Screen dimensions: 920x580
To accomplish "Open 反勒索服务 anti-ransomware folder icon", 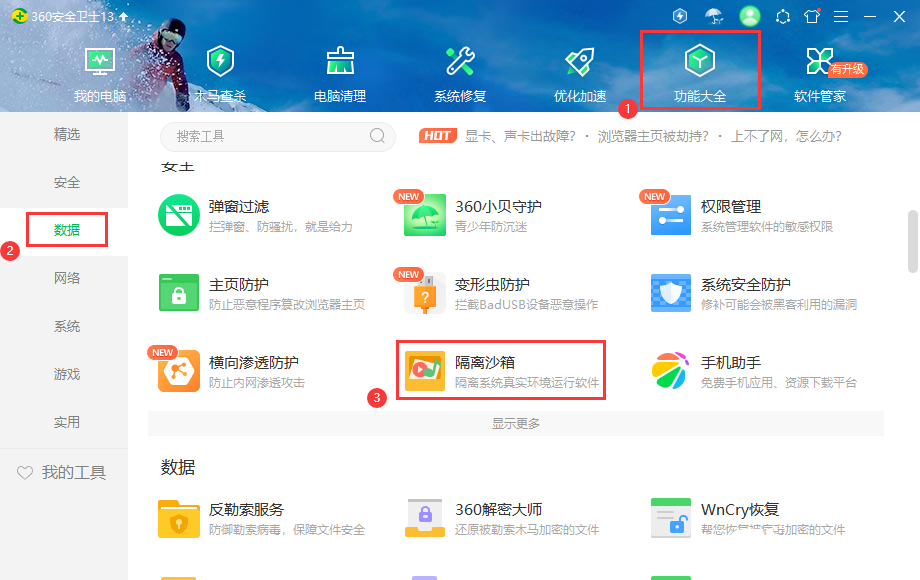I will (179, 518).
